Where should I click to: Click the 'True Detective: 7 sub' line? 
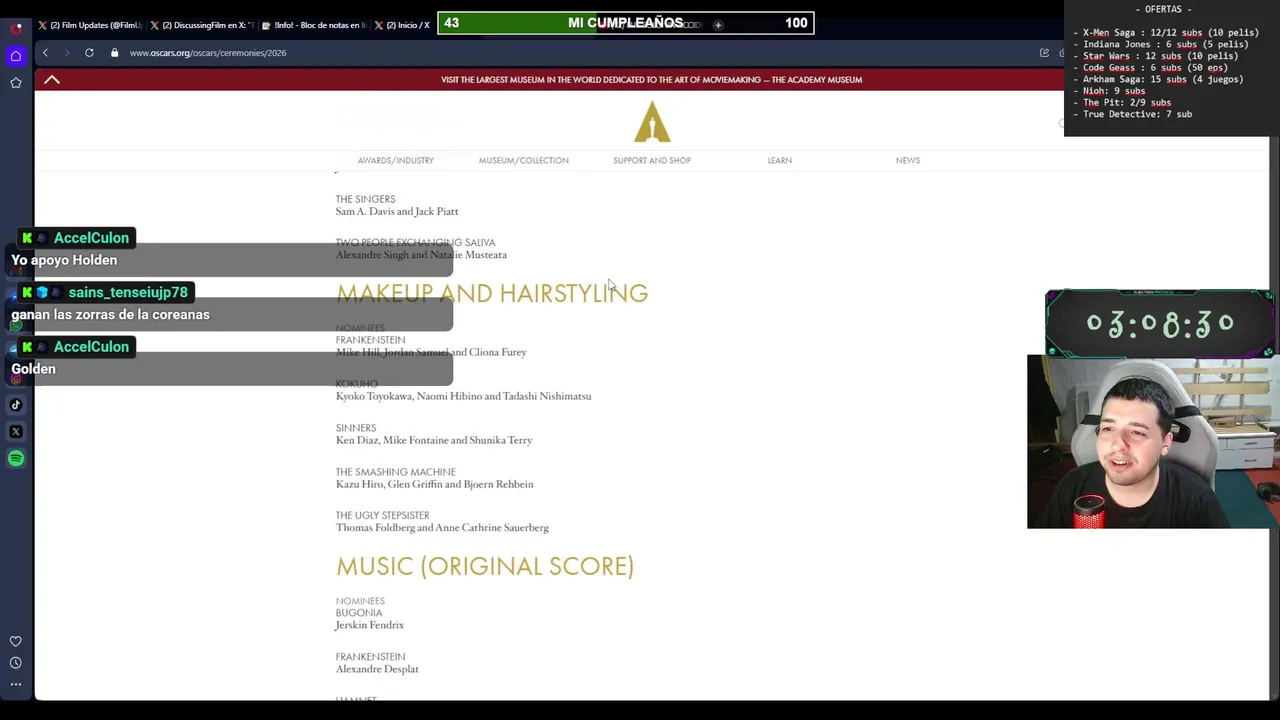coord(1133,114)
